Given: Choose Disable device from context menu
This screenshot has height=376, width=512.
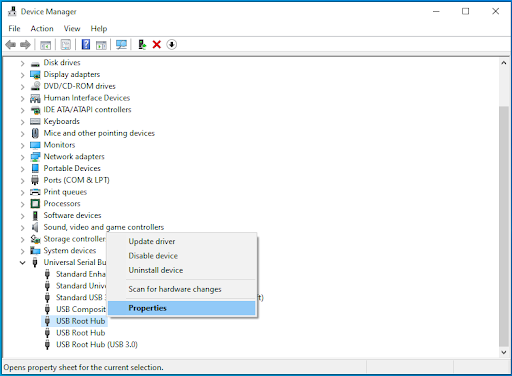Looking at the screenshot, I should click(x=182, y=256).
